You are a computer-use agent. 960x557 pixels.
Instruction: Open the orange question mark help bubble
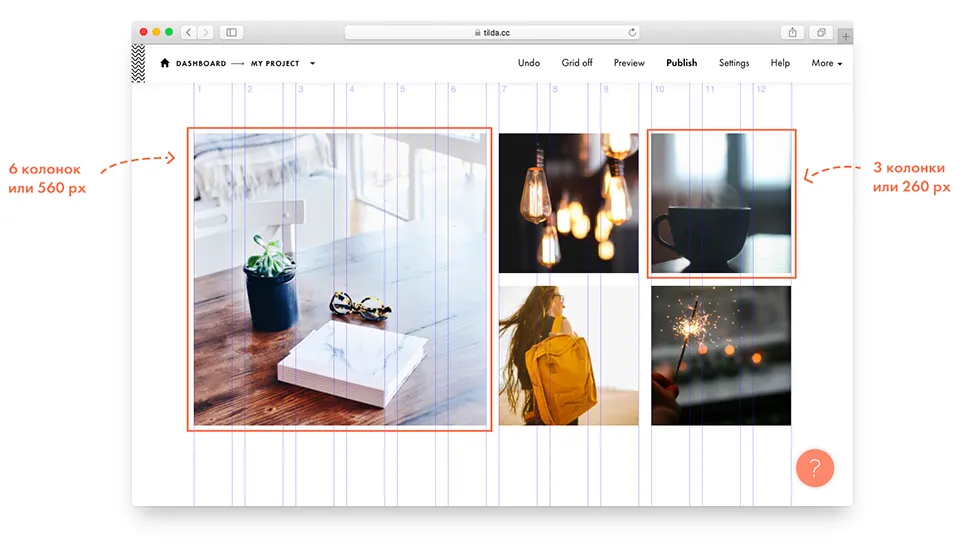click(814, 468)
